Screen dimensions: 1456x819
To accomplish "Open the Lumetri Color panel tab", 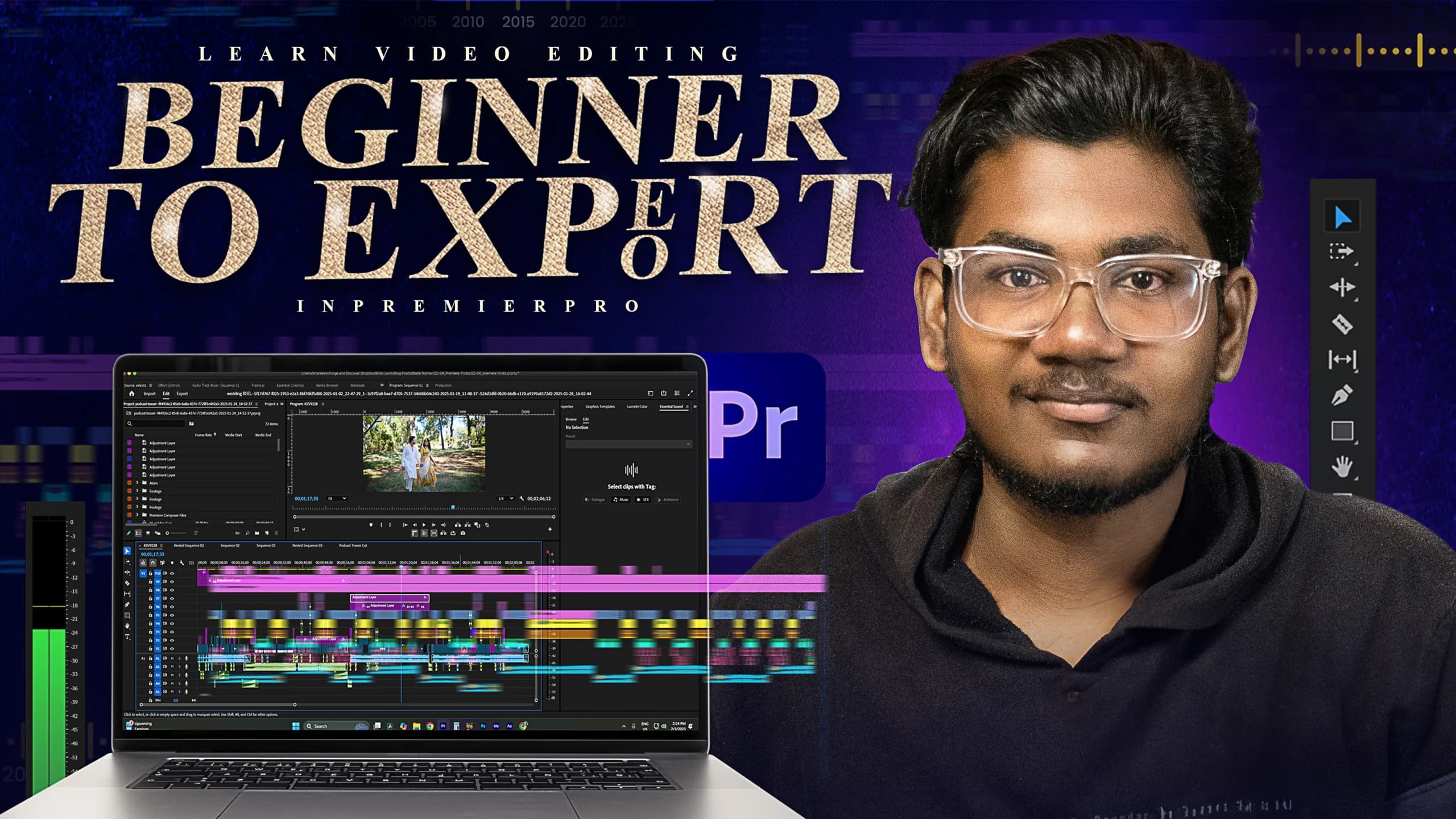I will tap(637, 407).
